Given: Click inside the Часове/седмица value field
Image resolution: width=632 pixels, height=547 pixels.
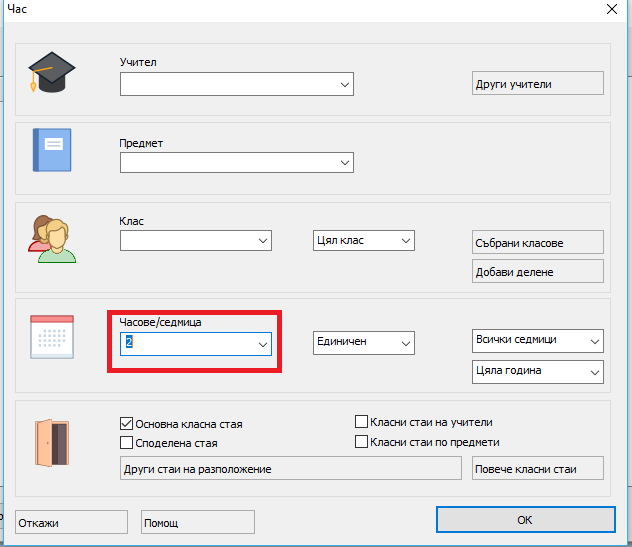Looking at the screenshot, I should point(185,343).
